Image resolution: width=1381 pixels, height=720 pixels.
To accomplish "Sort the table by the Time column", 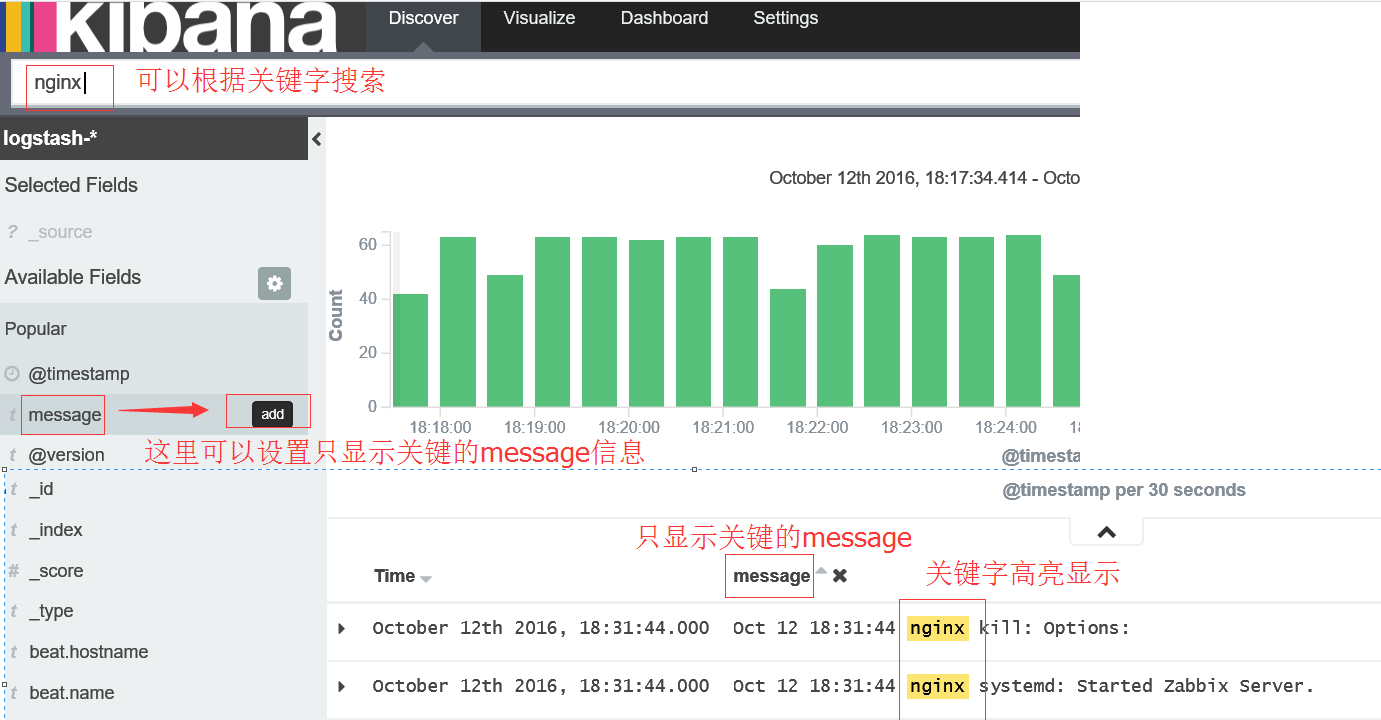I will coord(426,579).
